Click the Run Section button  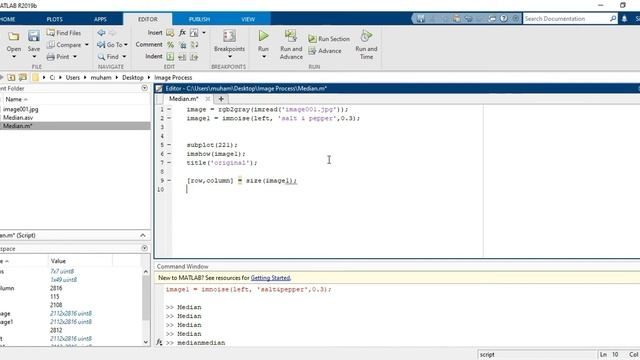point(329,39)
